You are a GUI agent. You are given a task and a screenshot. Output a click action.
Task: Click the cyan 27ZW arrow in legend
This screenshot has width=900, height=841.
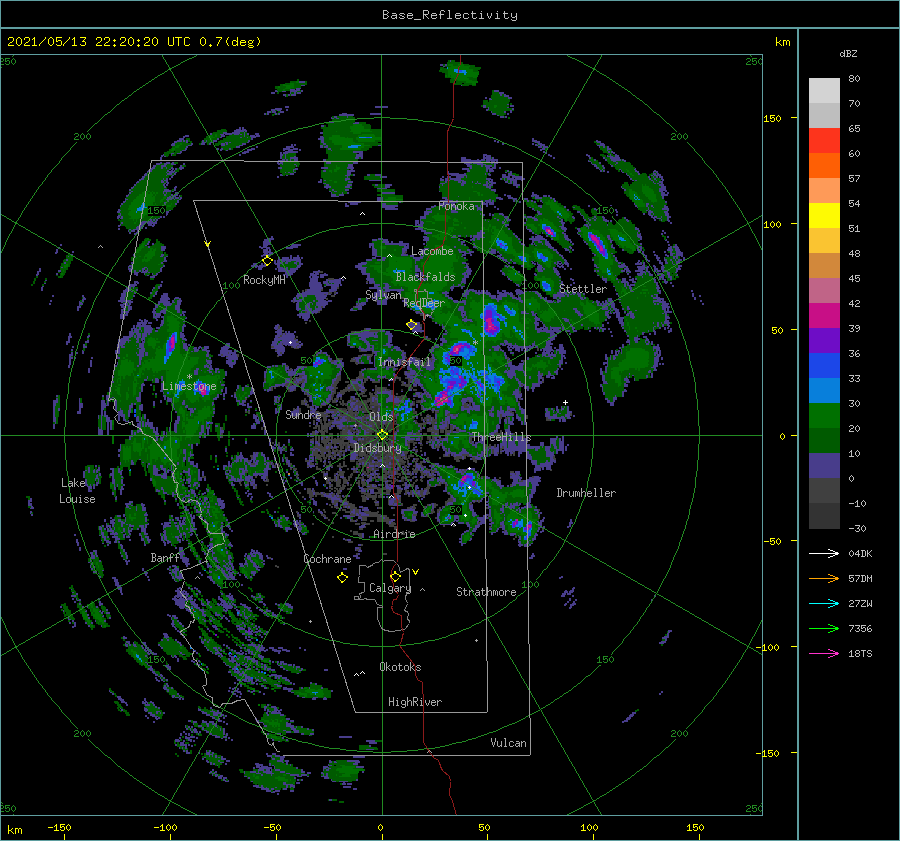pyautogui.click(x=824, y=603)
